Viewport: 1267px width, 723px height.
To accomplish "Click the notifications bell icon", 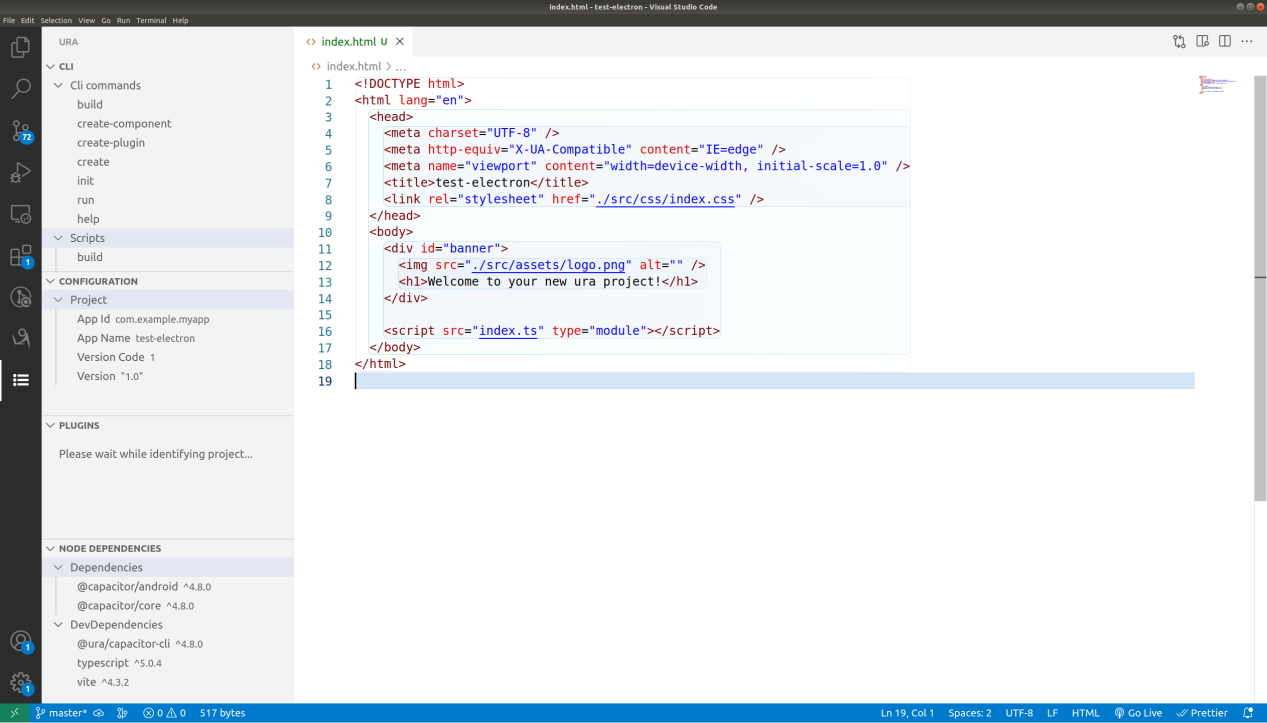I will 1248,713.
